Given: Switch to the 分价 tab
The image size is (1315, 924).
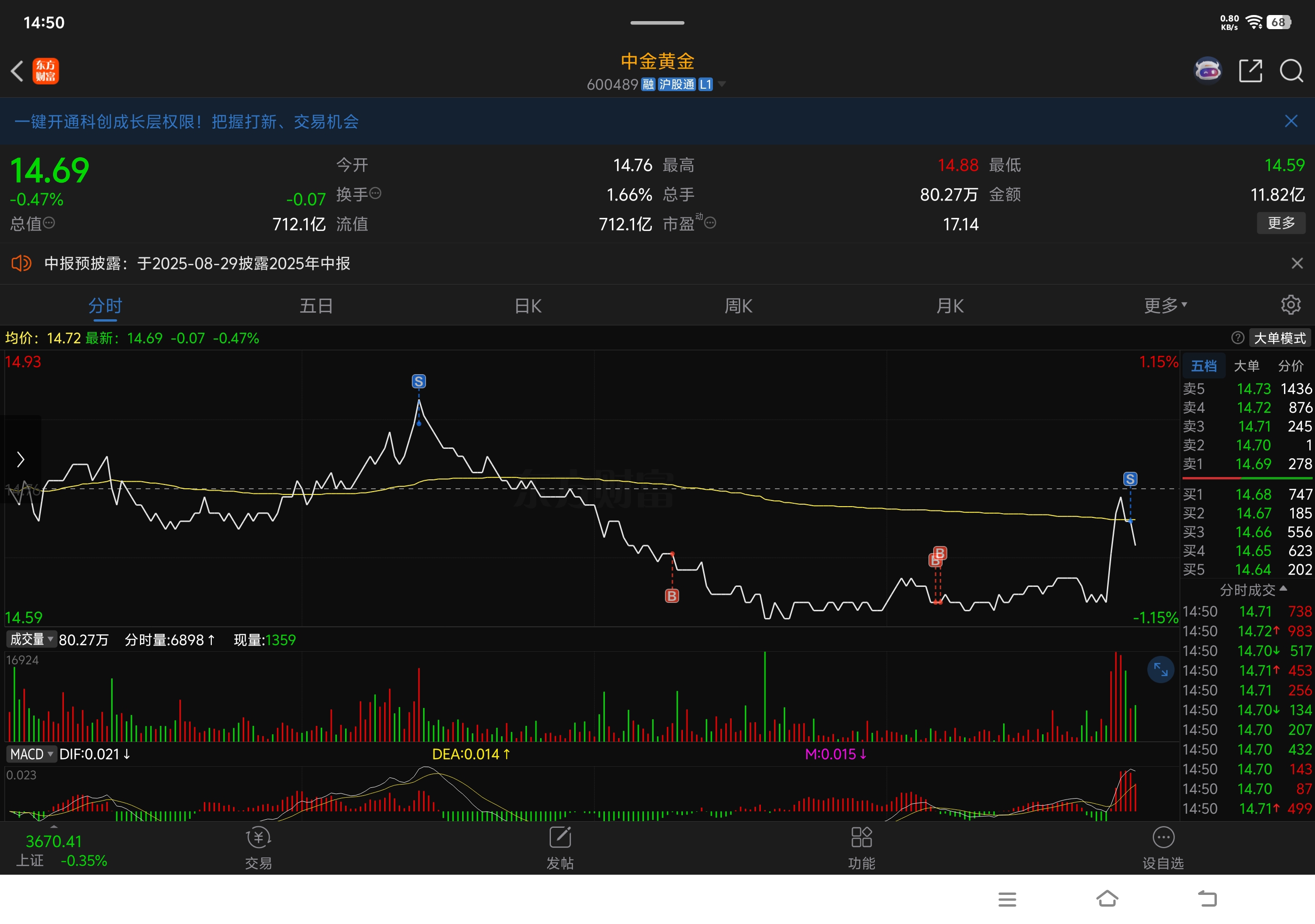Looking at the screenshot, I should tap(1291, 366).
